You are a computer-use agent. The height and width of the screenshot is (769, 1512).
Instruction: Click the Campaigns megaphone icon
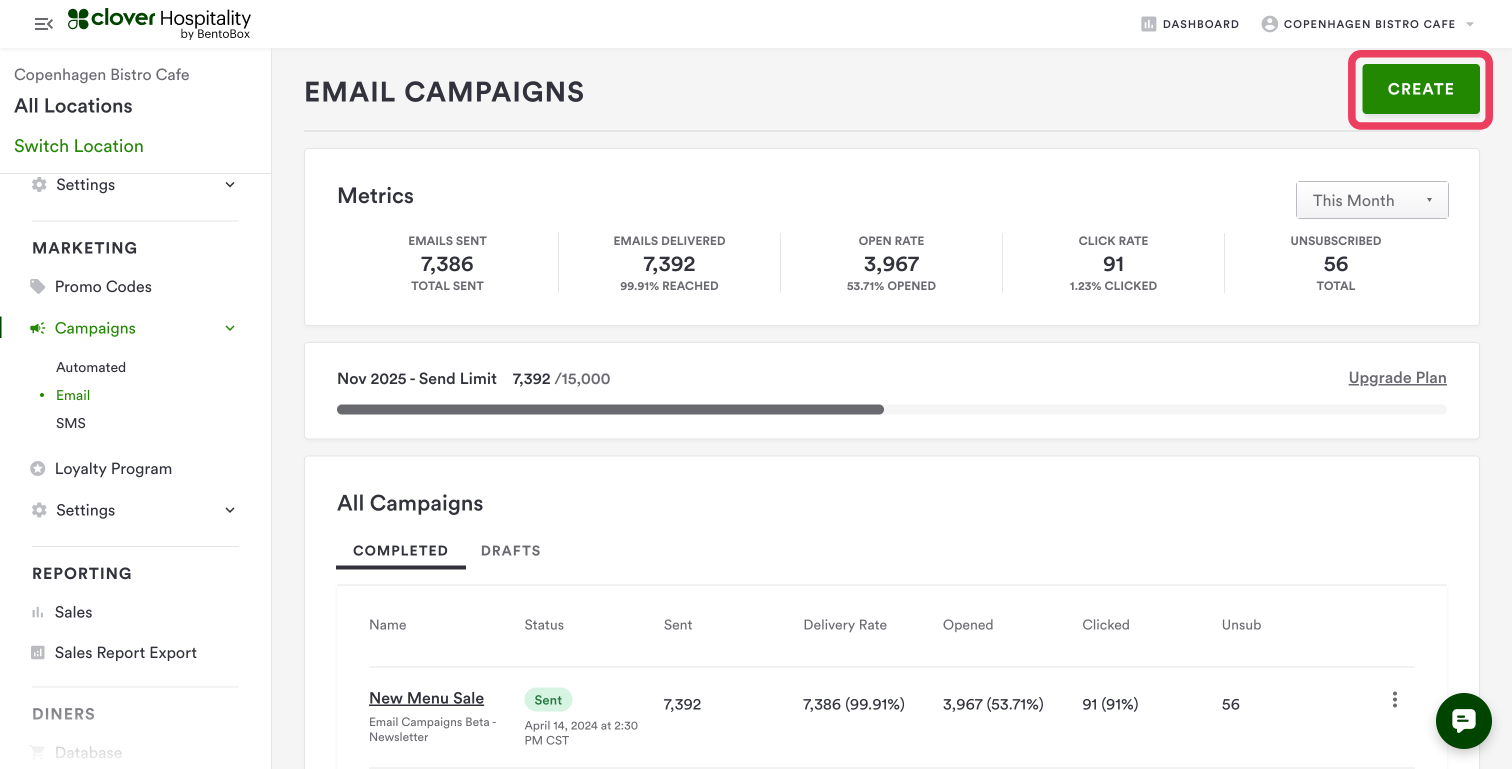tap(38, 328)
